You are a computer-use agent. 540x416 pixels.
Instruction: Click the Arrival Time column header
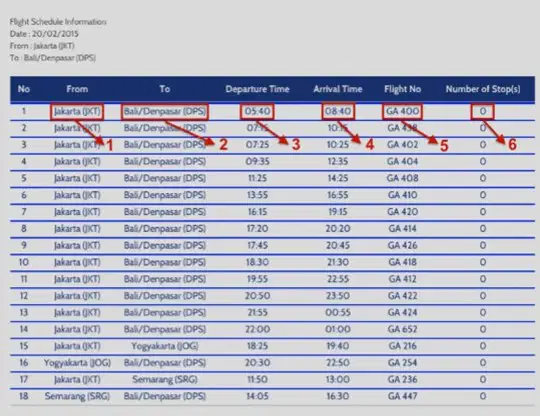click(338, 89)
